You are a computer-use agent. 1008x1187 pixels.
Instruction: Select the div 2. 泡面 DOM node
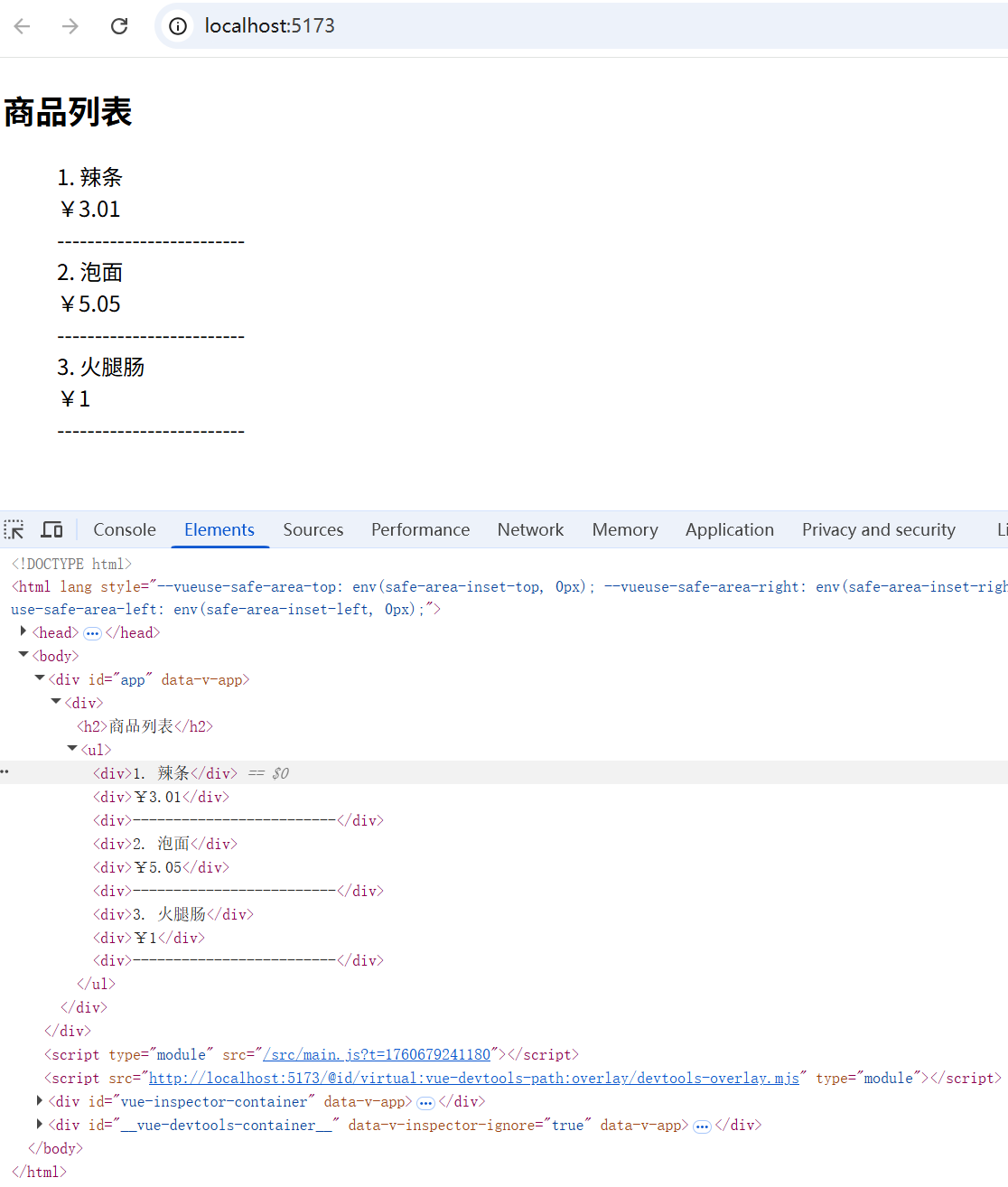(165, 844)
